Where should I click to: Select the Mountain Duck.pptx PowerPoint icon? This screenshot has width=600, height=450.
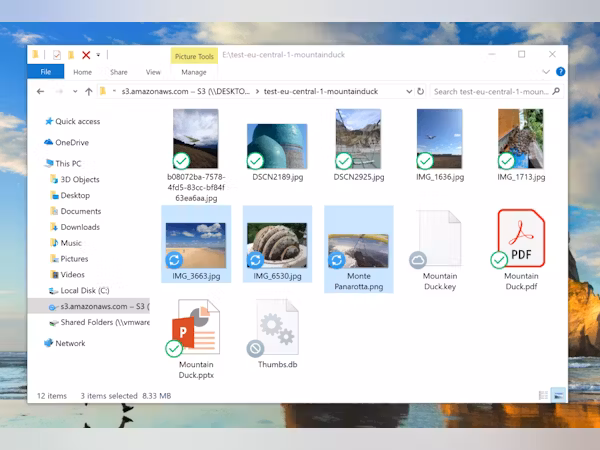click(x=196, y=327)
